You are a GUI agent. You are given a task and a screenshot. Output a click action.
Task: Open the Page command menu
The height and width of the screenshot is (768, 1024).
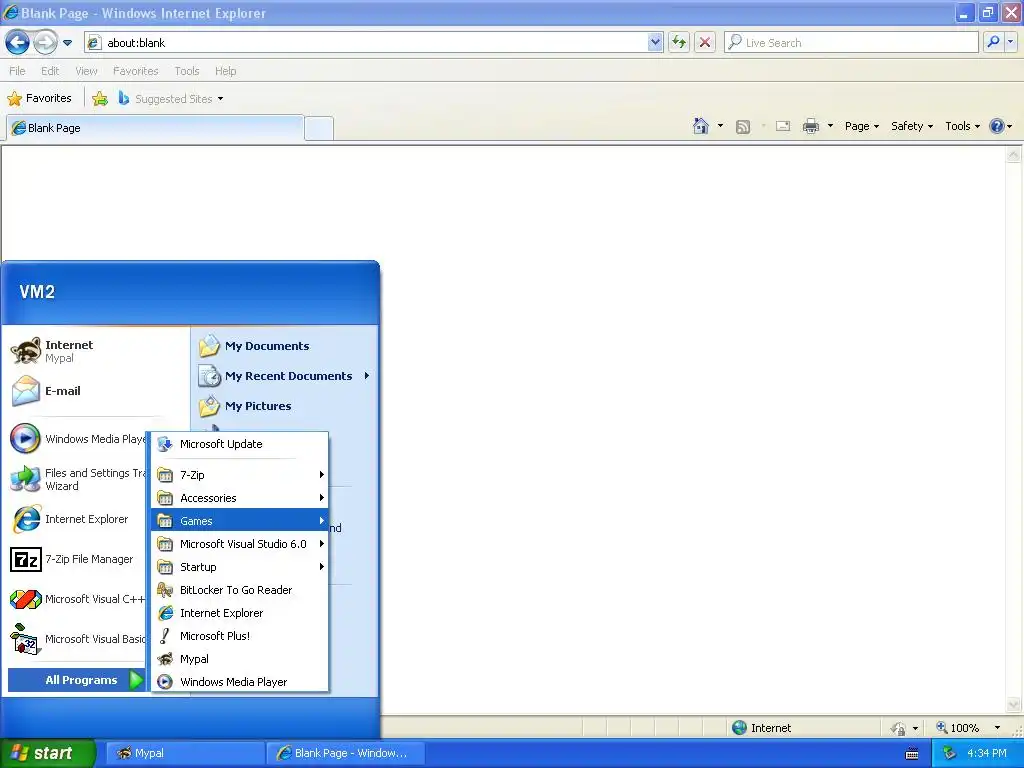point(861,126)
